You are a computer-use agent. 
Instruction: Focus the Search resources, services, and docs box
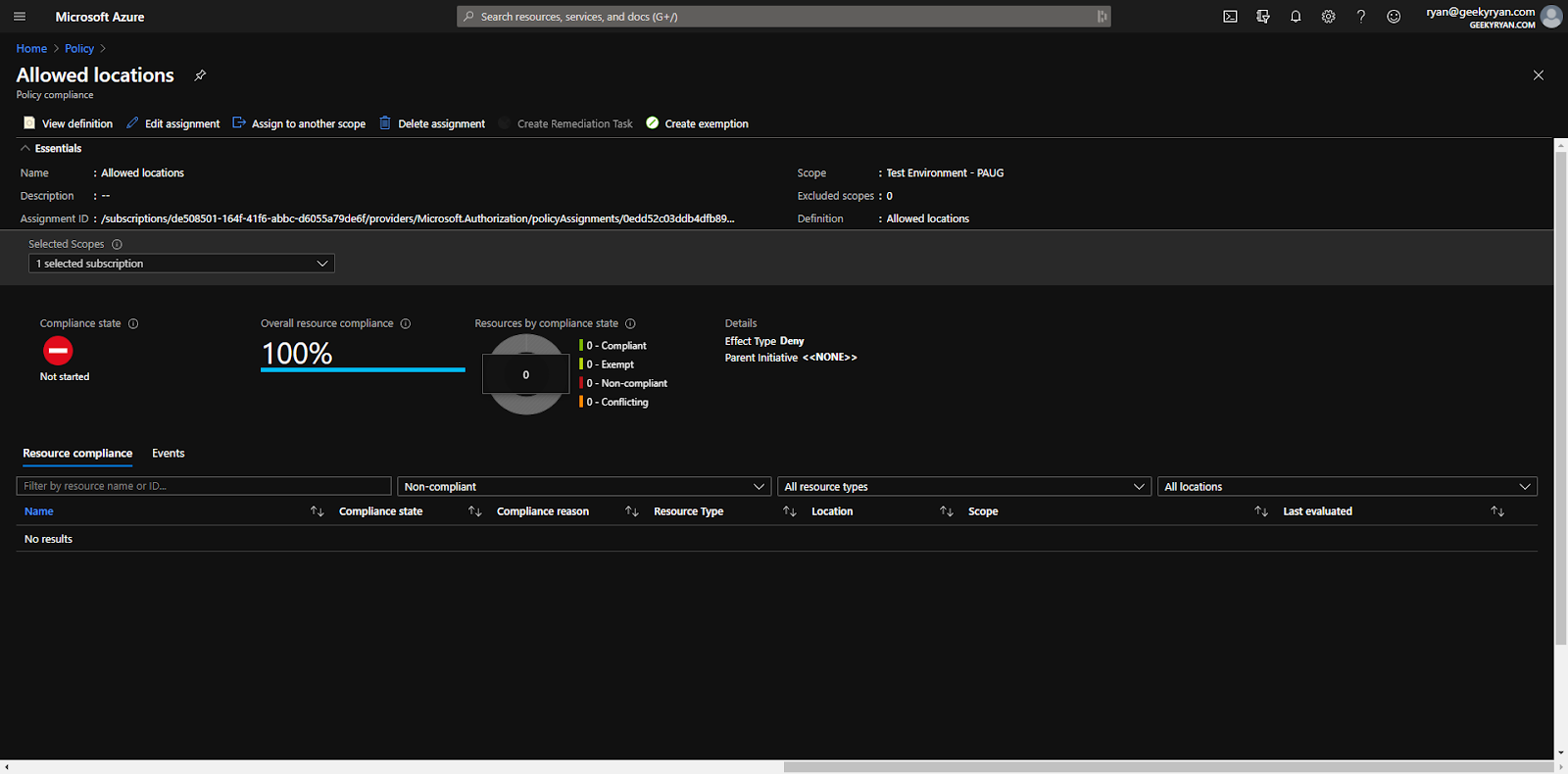[784, 17]
